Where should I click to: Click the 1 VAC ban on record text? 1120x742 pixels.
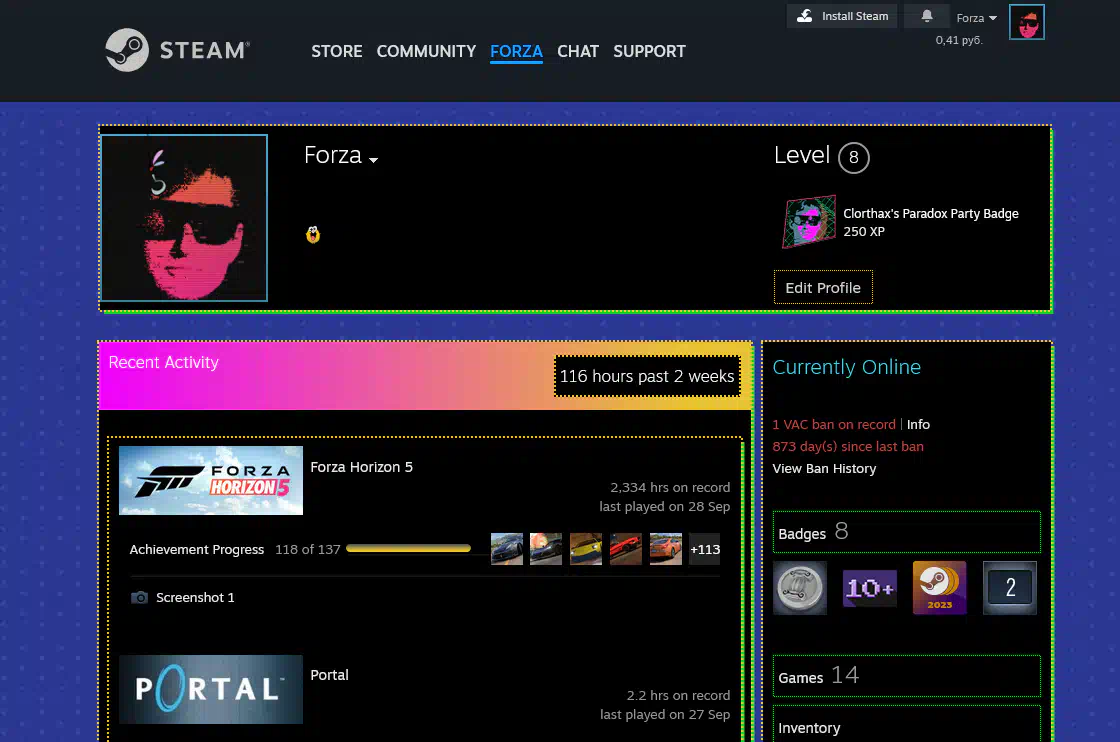click(x=834, y=424)
